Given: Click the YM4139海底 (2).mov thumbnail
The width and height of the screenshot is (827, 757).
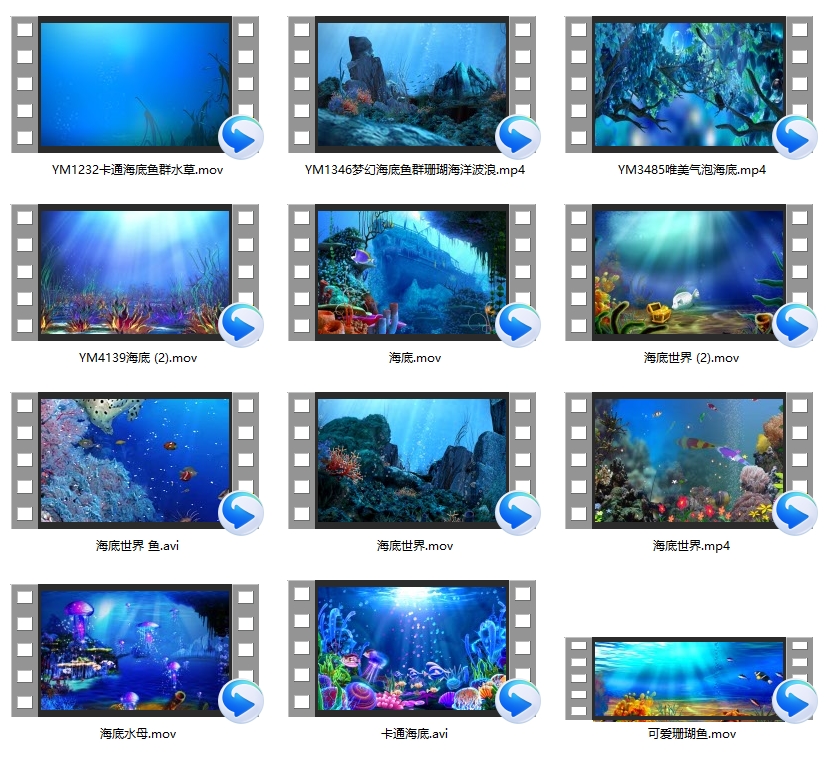Looking at the screenshot, I should tap(135, 272).
